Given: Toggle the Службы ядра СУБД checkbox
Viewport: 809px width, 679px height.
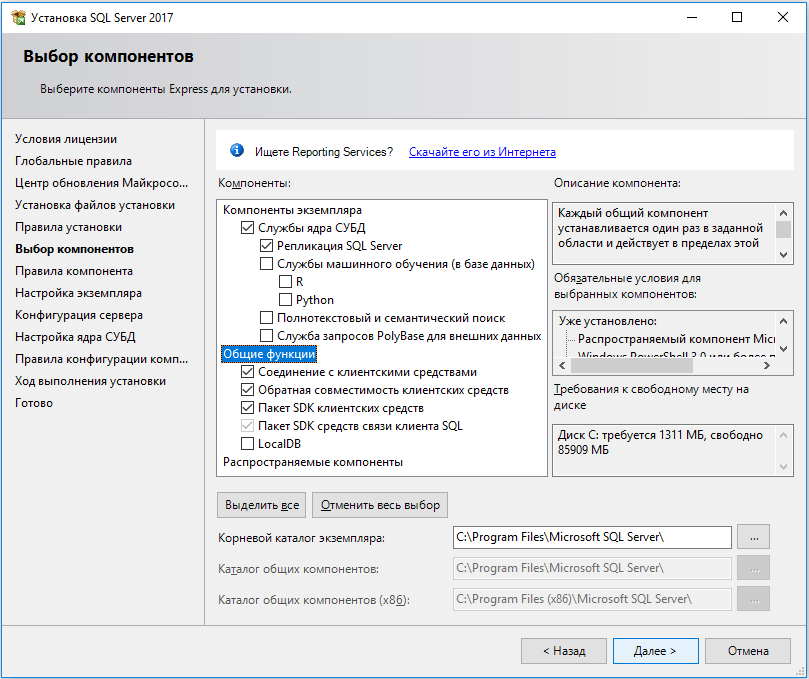Looking at the screenshot, I should click(248, 228).
